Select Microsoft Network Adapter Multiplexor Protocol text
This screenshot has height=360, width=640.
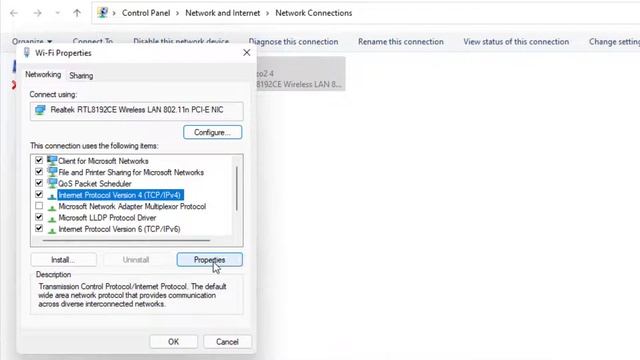(x=132, y=207)
